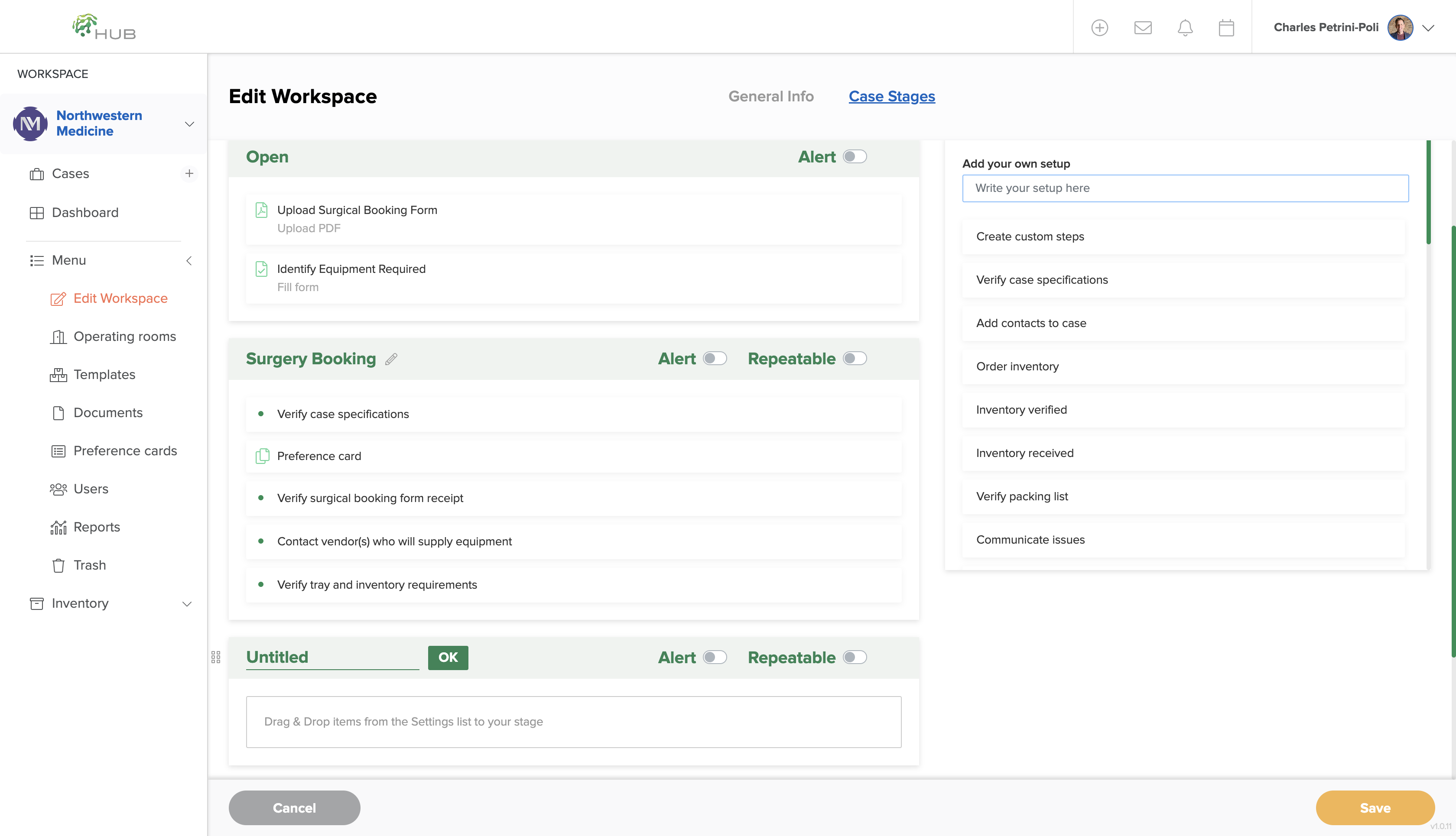Toggle Alert switch for Surgery Booking
The height and width of the screenshot is (836, 1456).
coord(715,358)
